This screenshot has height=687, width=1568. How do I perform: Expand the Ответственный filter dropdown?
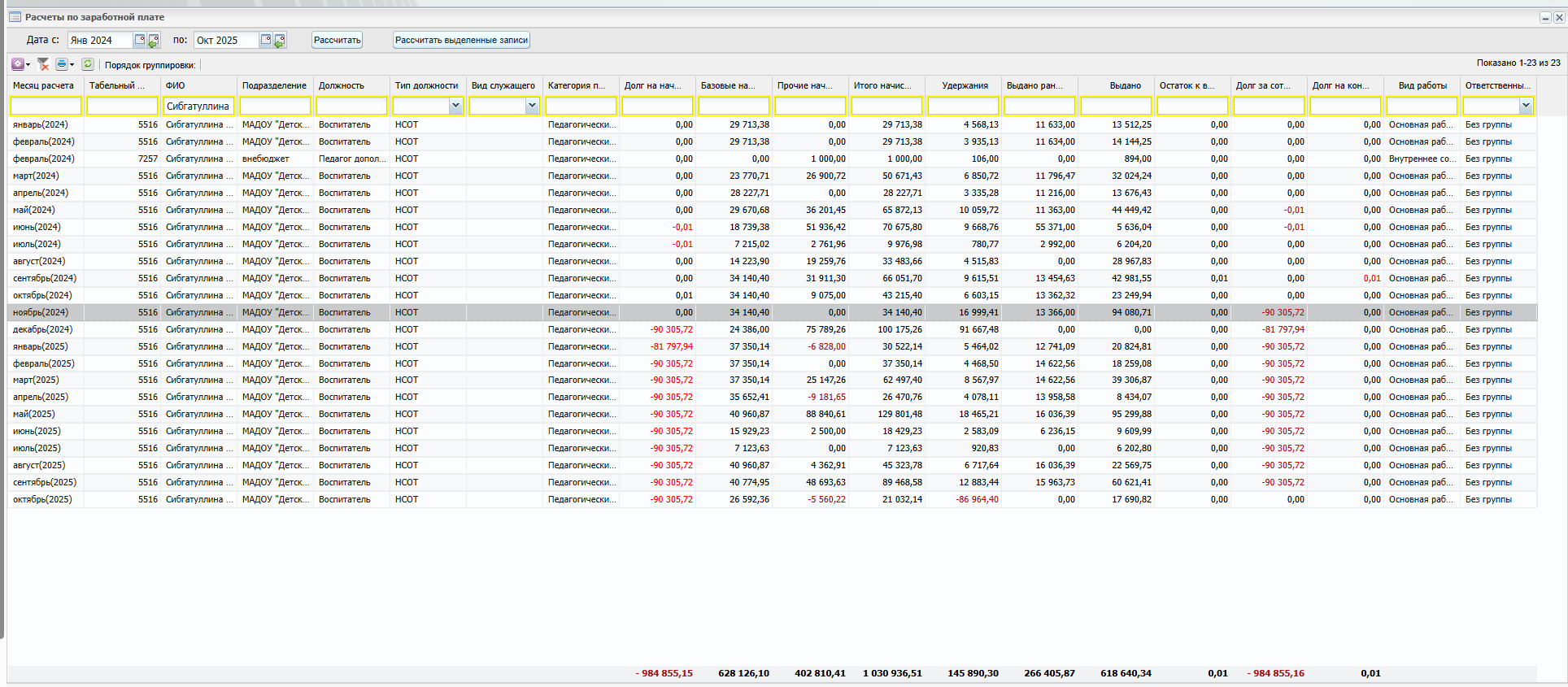coord(1526,106)
